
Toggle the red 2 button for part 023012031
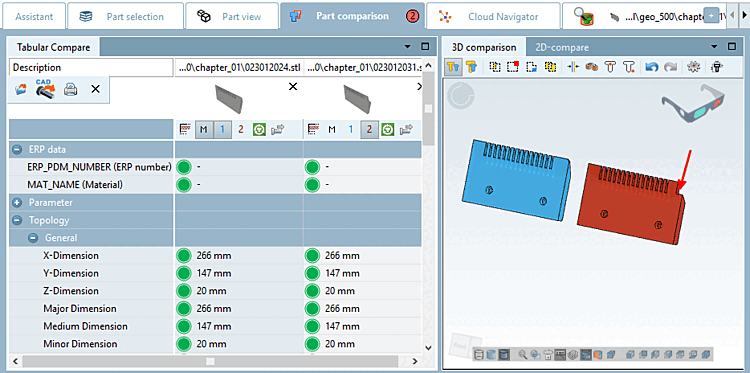click(x=369, y=129)
